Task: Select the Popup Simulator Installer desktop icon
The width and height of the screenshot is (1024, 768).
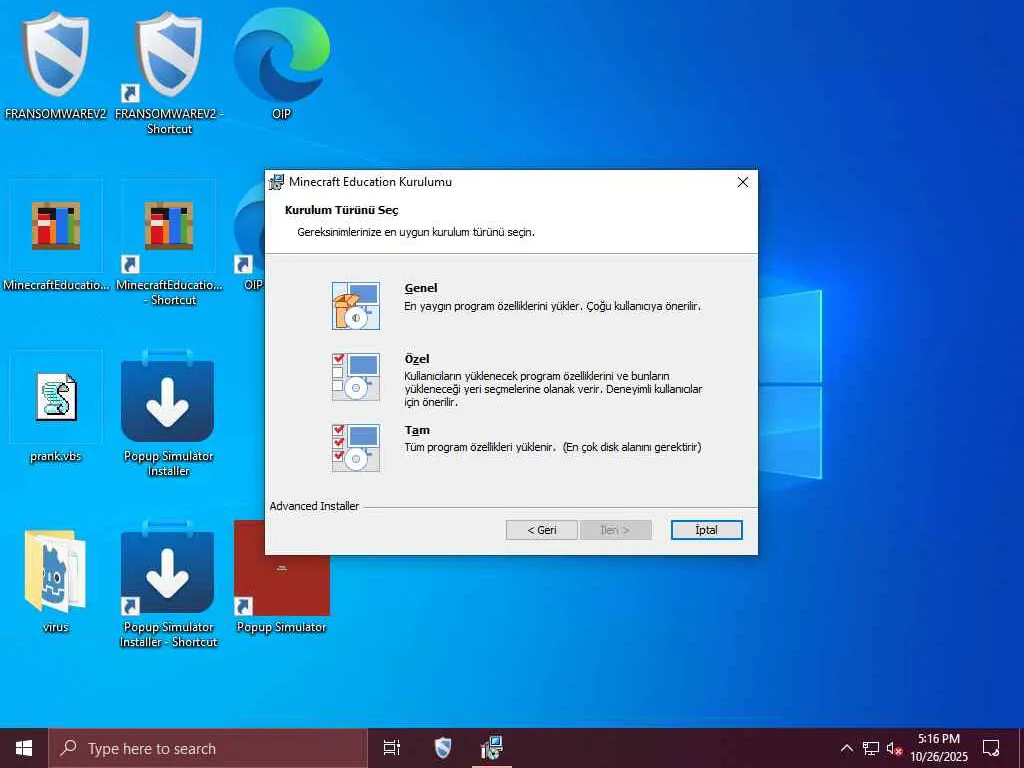Action: [x=168, y=413]
